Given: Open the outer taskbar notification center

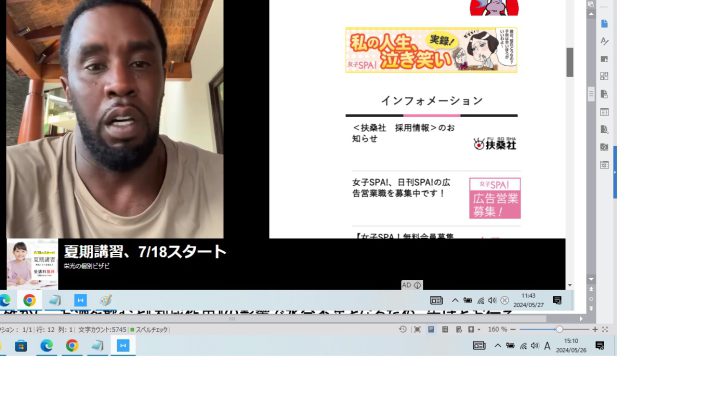Looking at the screenshot, I should (600, 346).
